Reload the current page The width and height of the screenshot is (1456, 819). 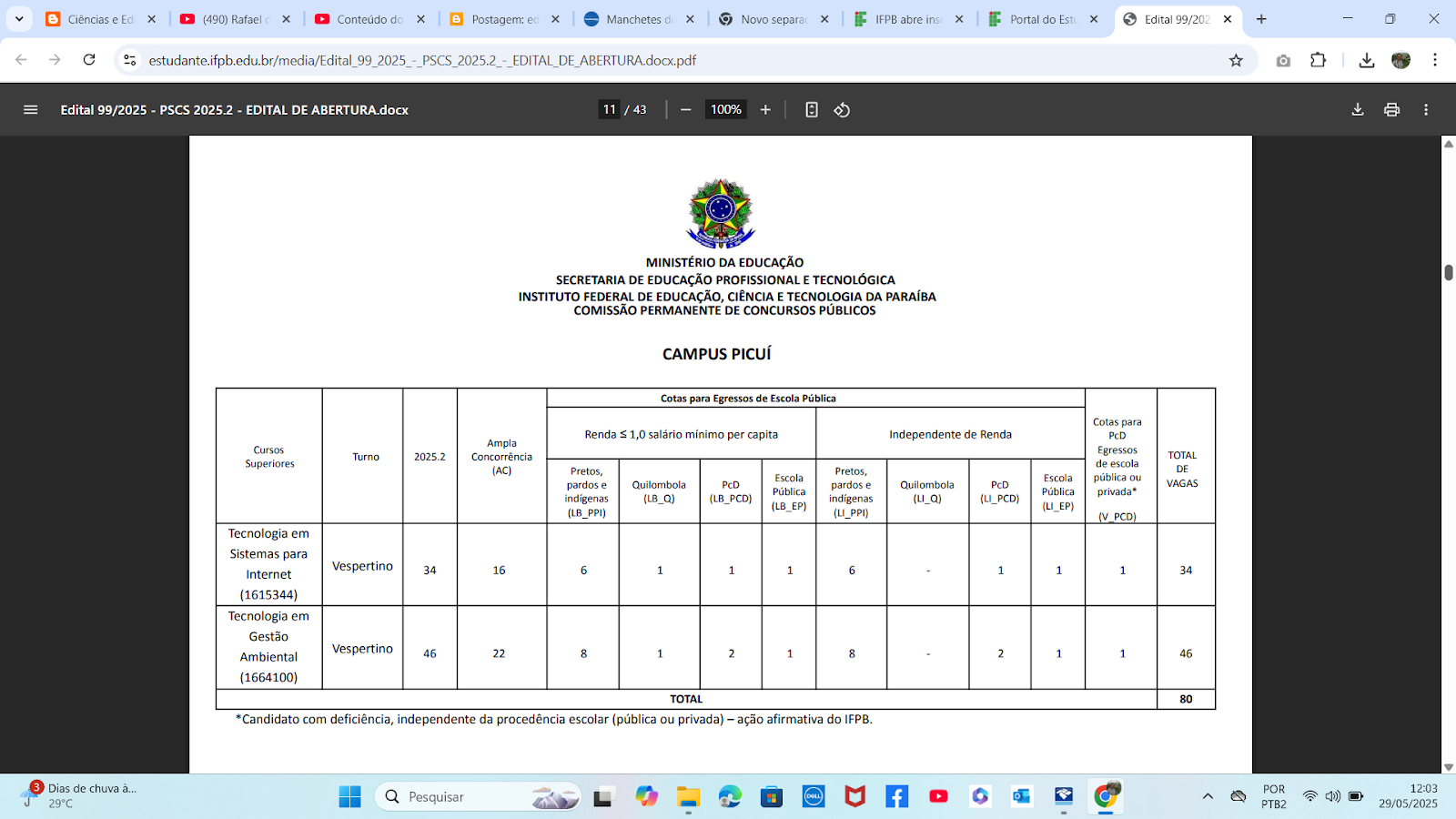tap(89, 60)
